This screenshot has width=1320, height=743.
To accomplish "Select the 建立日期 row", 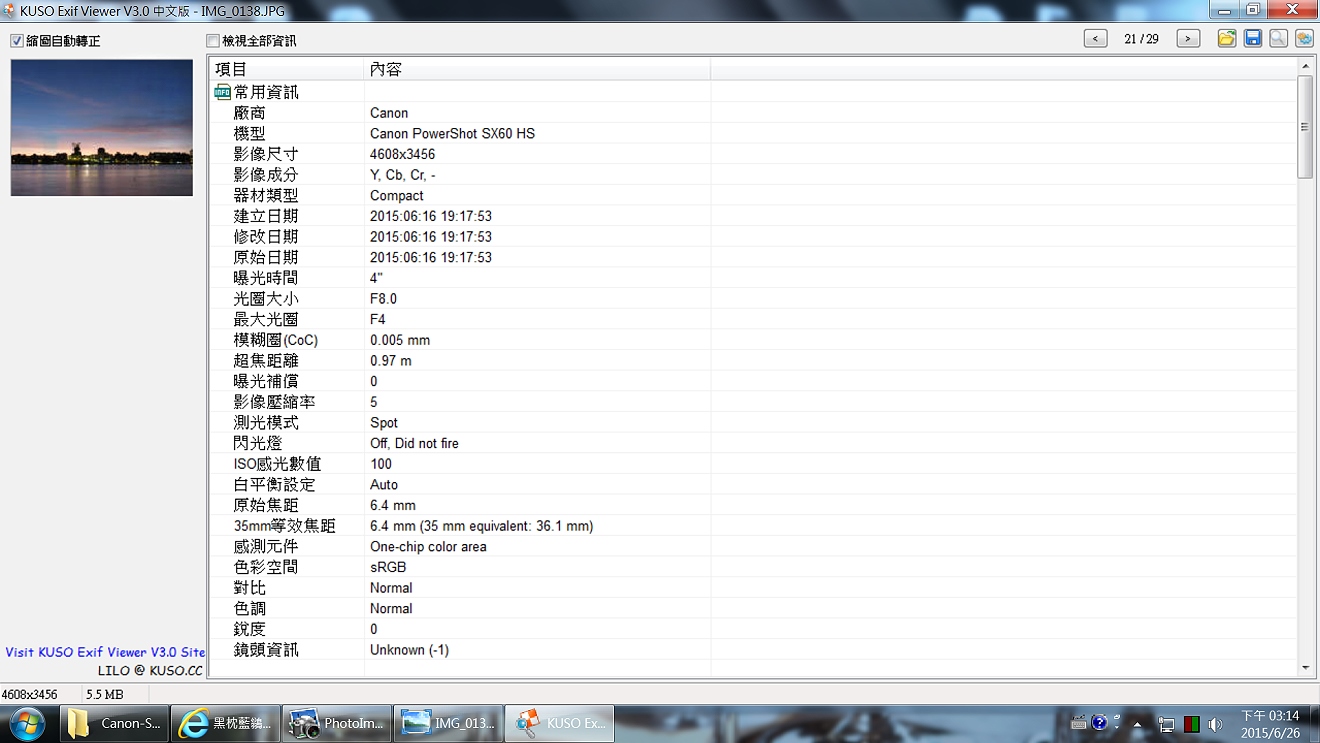I will (x=753, y=216).
